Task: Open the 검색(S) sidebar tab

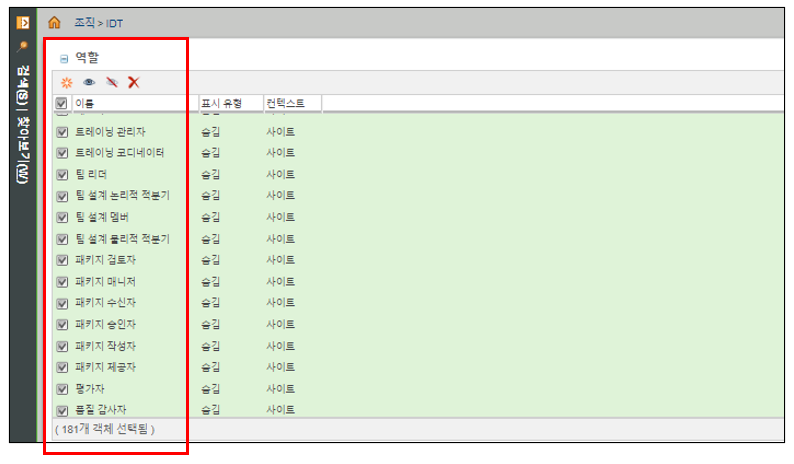Action: [22, 85]
